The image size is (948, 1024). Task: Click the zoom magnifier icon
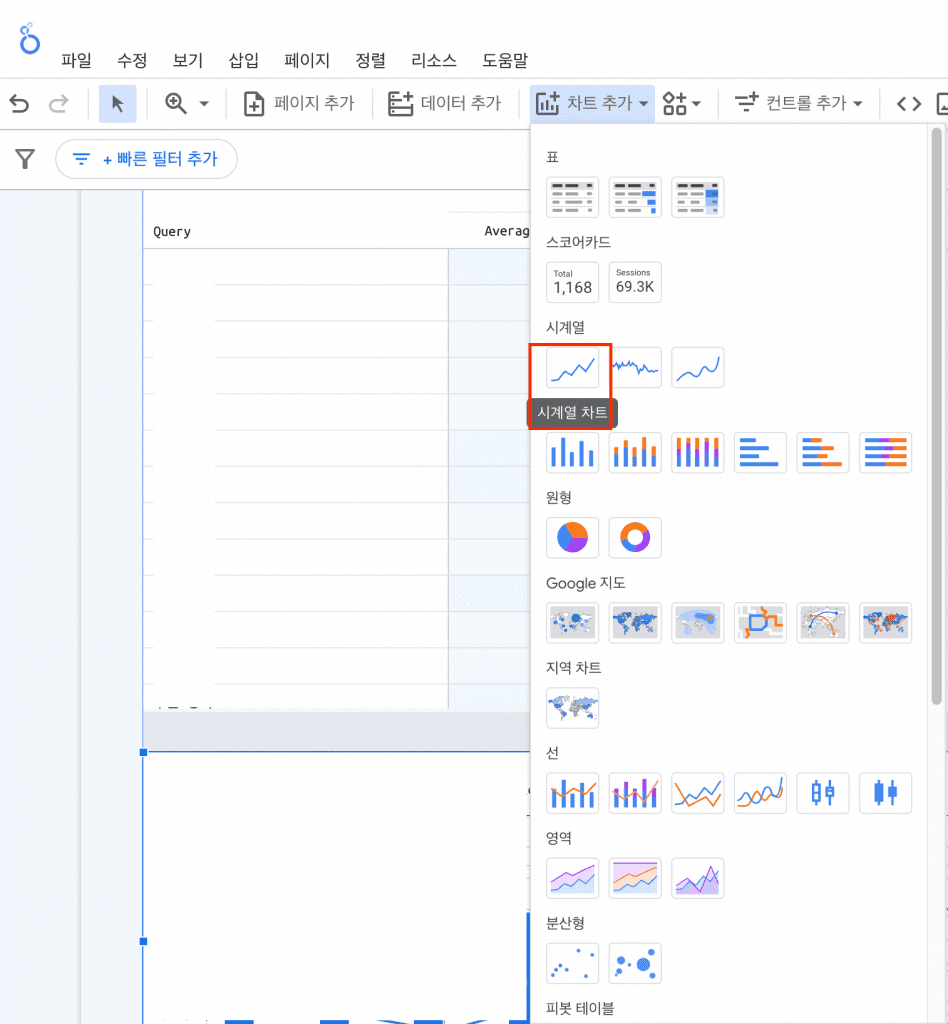[176, 103]
